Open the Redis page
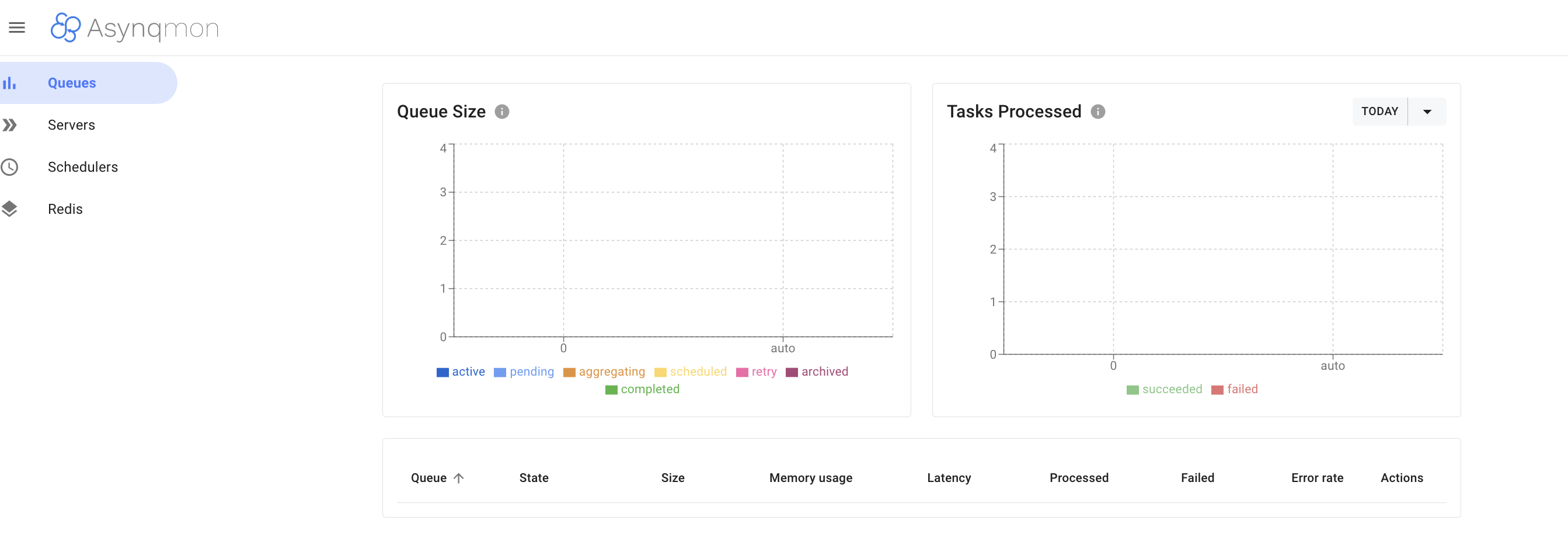 click(x=65, y=209)
